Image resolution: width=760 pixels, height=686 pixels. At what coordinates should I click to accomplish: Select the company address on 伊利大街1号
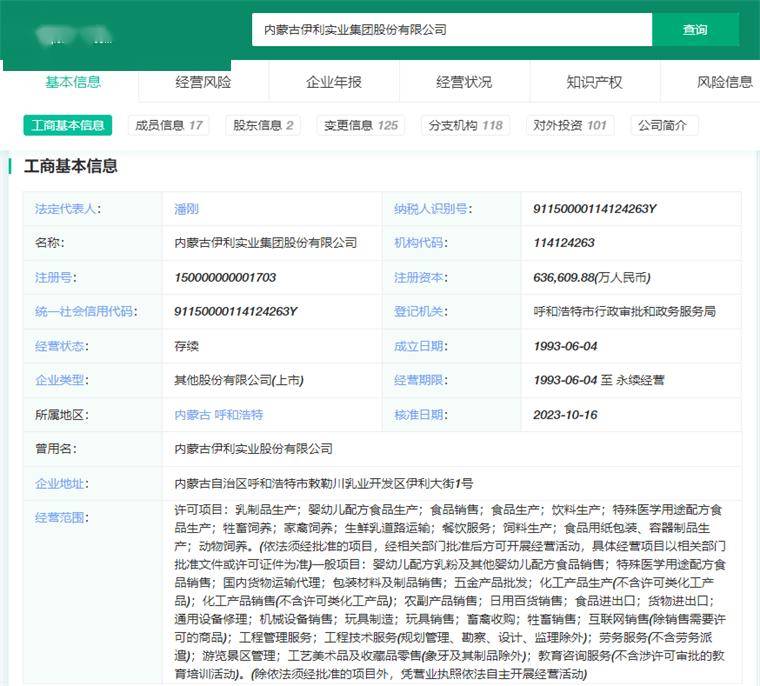click(323, 484)
